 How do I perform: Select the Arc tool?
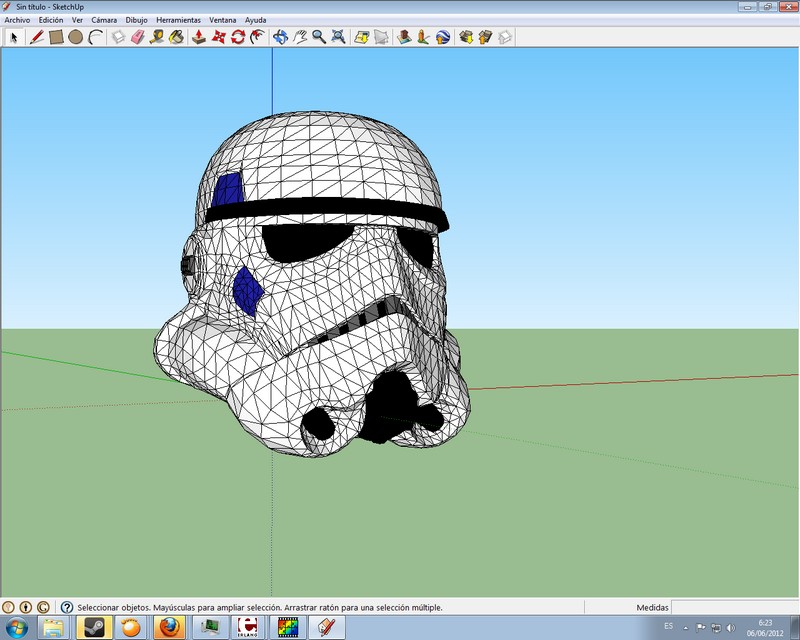click(95, 37)
